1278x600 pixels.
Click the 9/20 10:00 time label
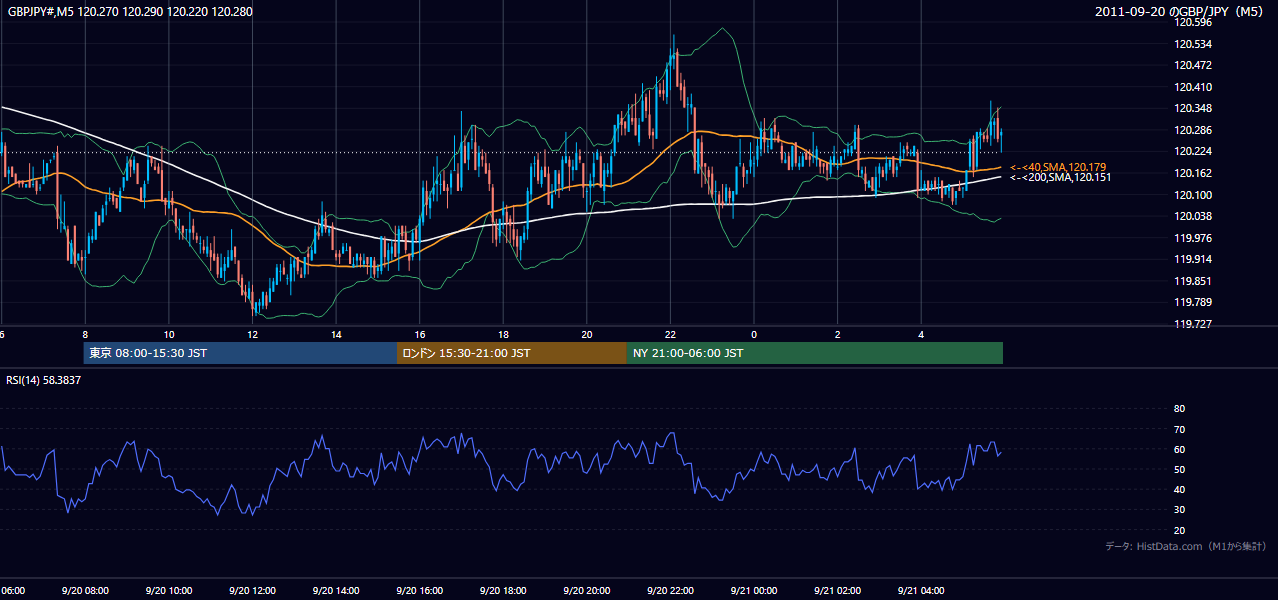(x=169, y=591)
